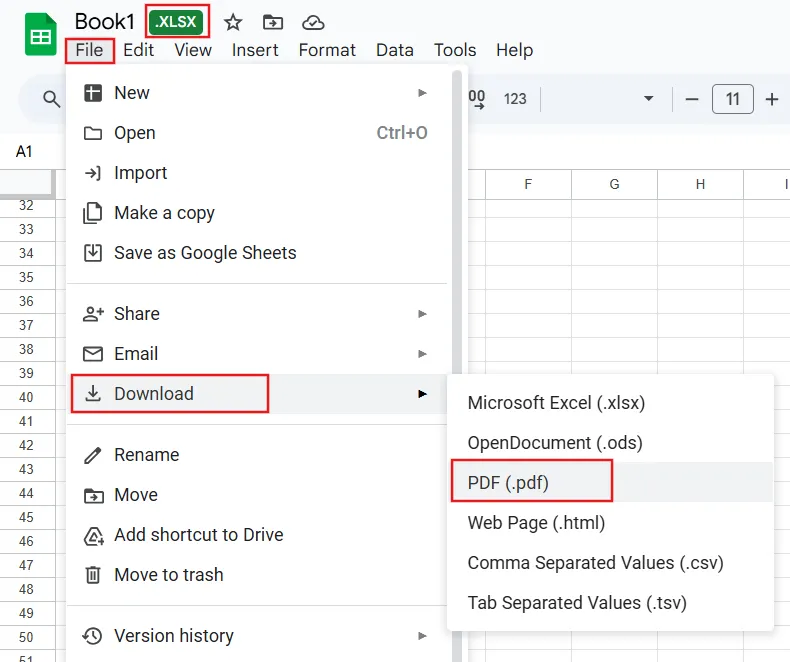The image size is (790, 662).
Task: Select Add shortcut to Drive
Action: point(256,535)
